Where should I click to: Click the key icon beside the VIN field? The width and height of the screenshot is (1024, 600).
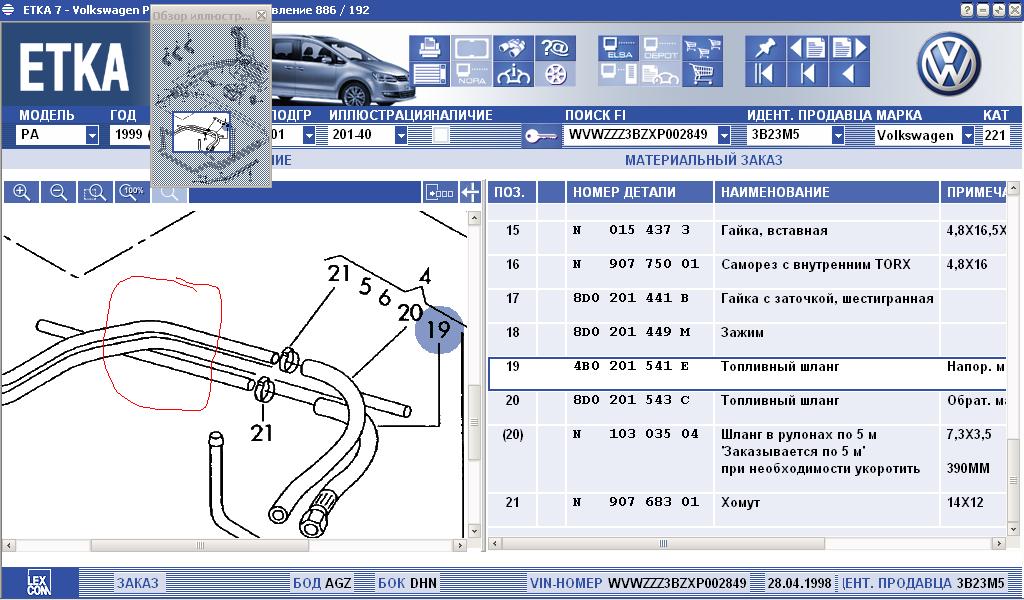[x=541, y=136]
